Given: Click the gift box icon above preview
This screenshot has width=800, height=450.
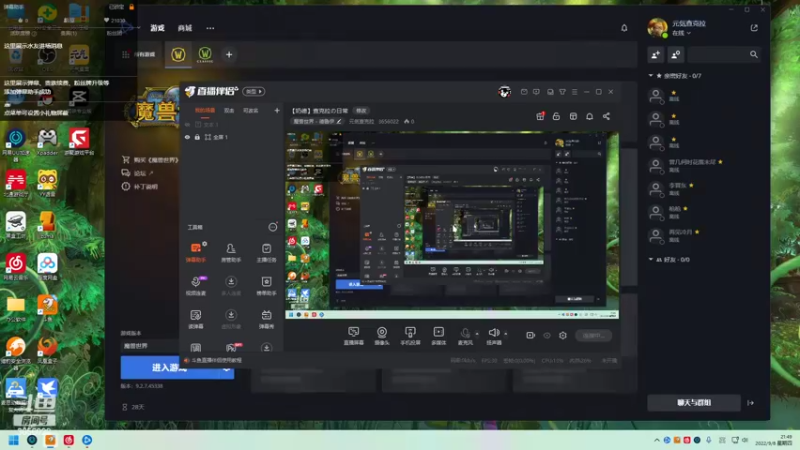Looking at the screenshot, I should point(540,116).
